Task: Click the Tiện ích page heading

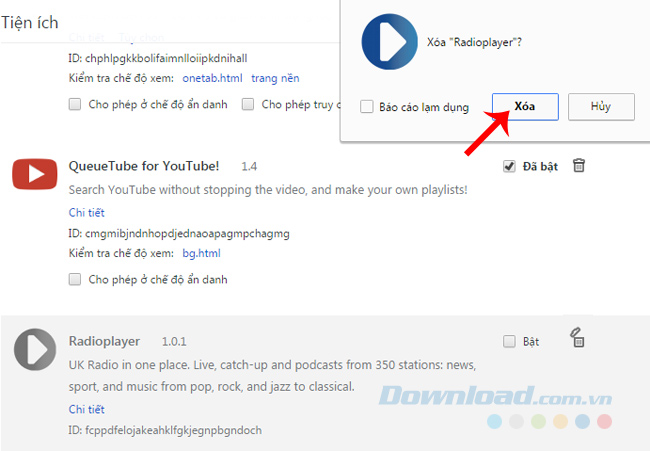Action: point(30,22)
